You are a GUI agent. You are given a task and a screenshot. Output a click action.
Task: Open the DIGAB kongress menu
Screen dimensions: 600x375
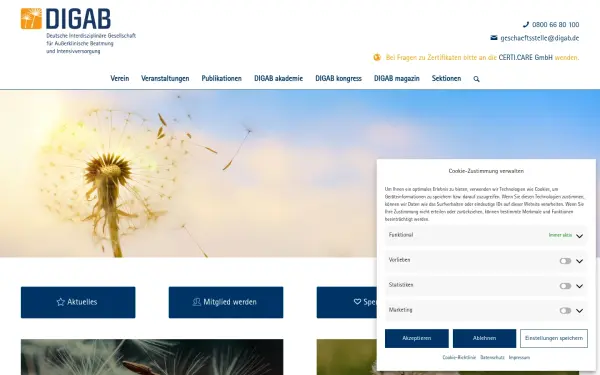coord(338,78)
